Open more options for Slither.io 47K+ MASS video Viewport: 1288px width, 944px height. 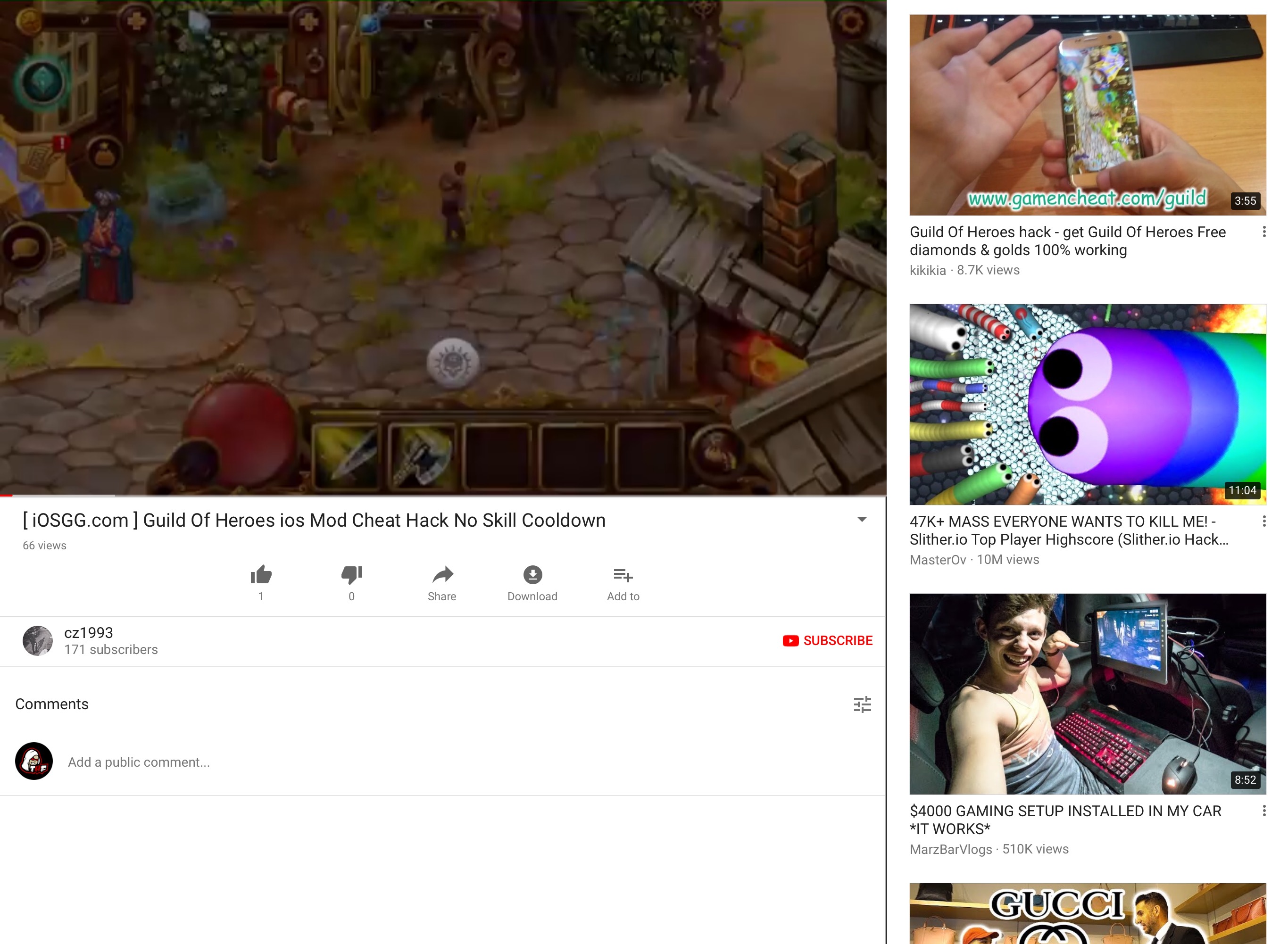click(1263, 521)
